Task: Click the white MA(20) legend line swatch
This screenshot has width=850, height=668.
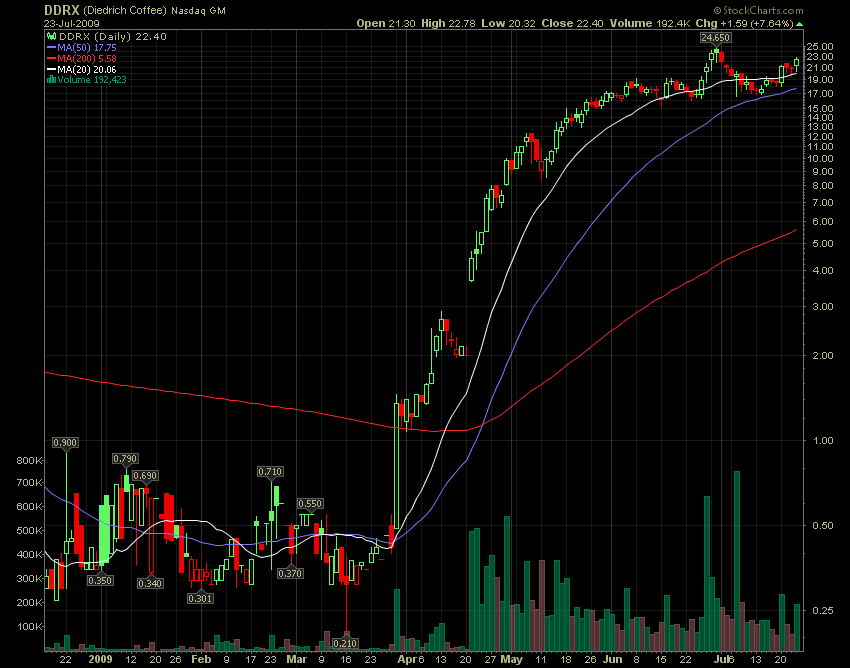Action: tap(51, 69)
